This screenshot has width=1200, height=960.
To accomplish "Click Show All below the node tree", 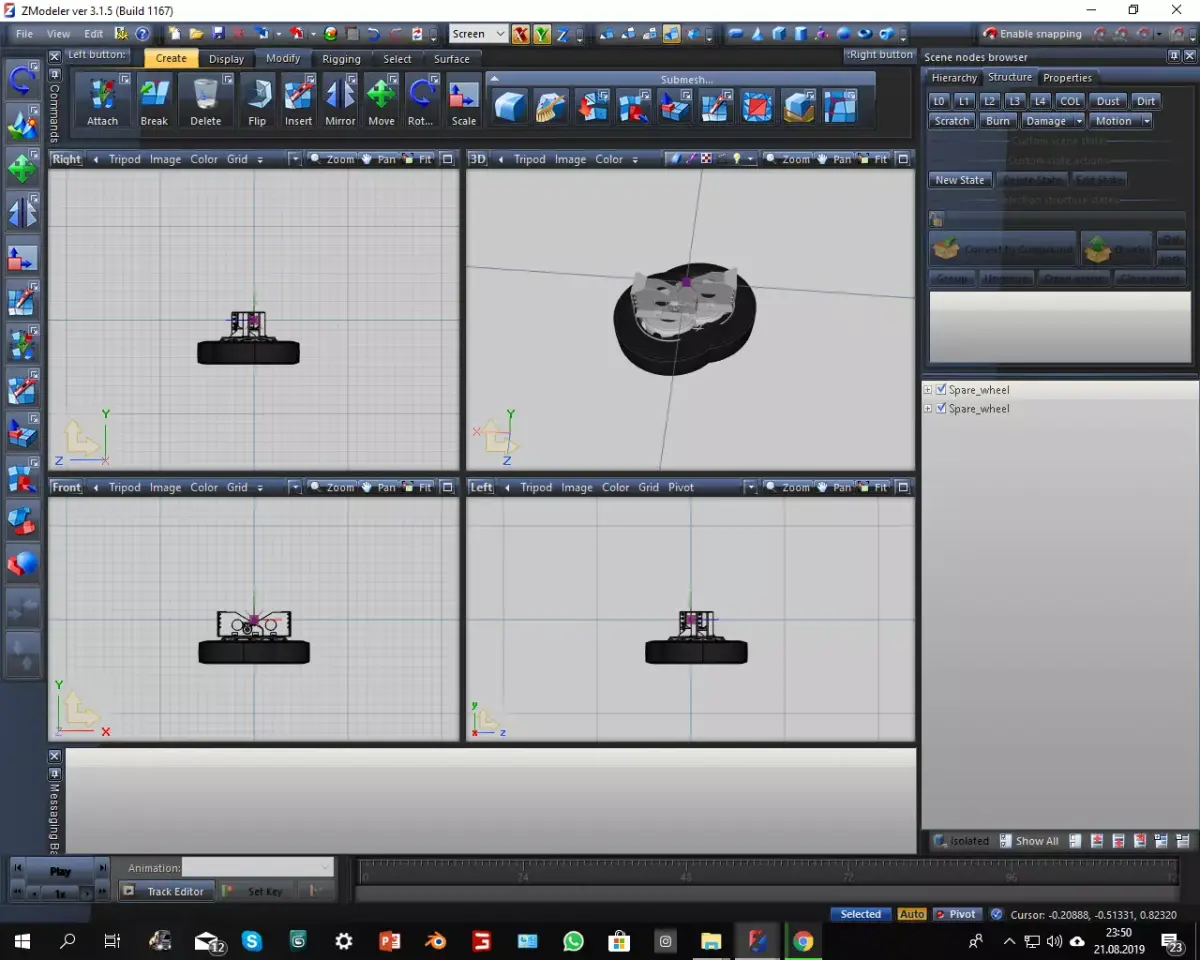I will coord(1029,841).
